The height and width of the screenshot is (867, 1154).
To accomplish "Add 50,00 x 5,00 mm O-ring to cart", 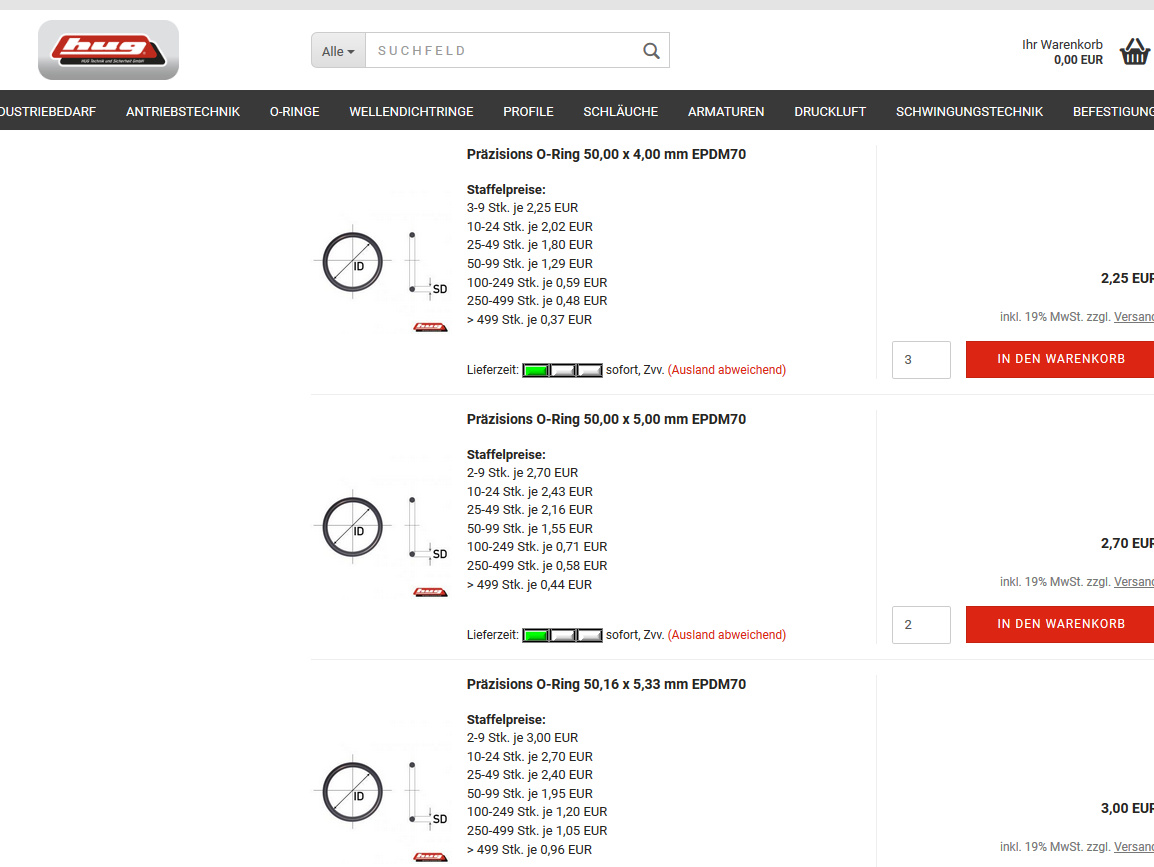I will point(1060,624).
